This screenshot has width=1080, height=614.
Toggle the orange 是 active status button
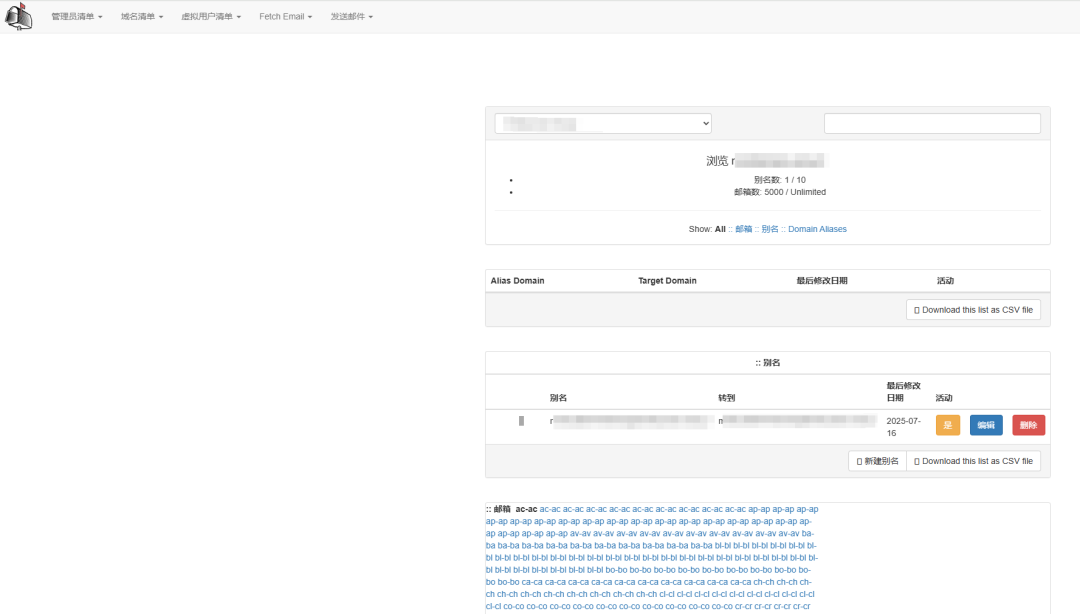coord(947,425)
